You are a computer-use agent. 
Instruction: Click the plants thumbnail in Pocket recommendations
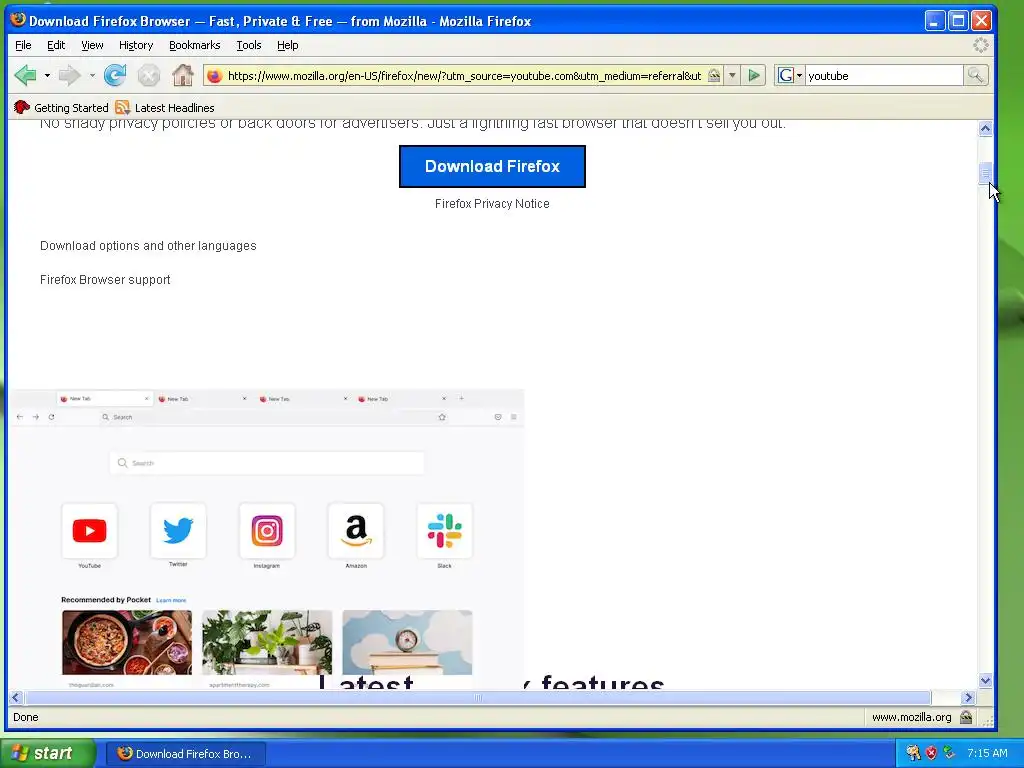click(x=267, y=642)
